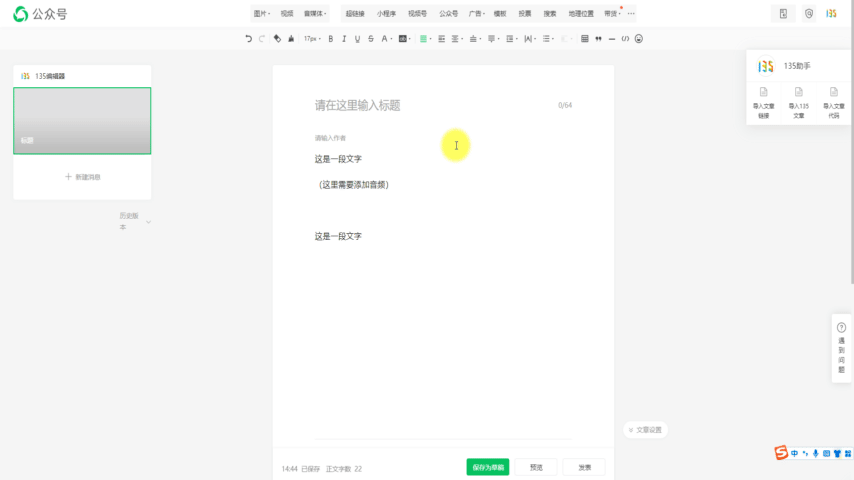The image size is (854, 480).
Task: Toggle strikethrough formatting
Action: pos(371,39)
